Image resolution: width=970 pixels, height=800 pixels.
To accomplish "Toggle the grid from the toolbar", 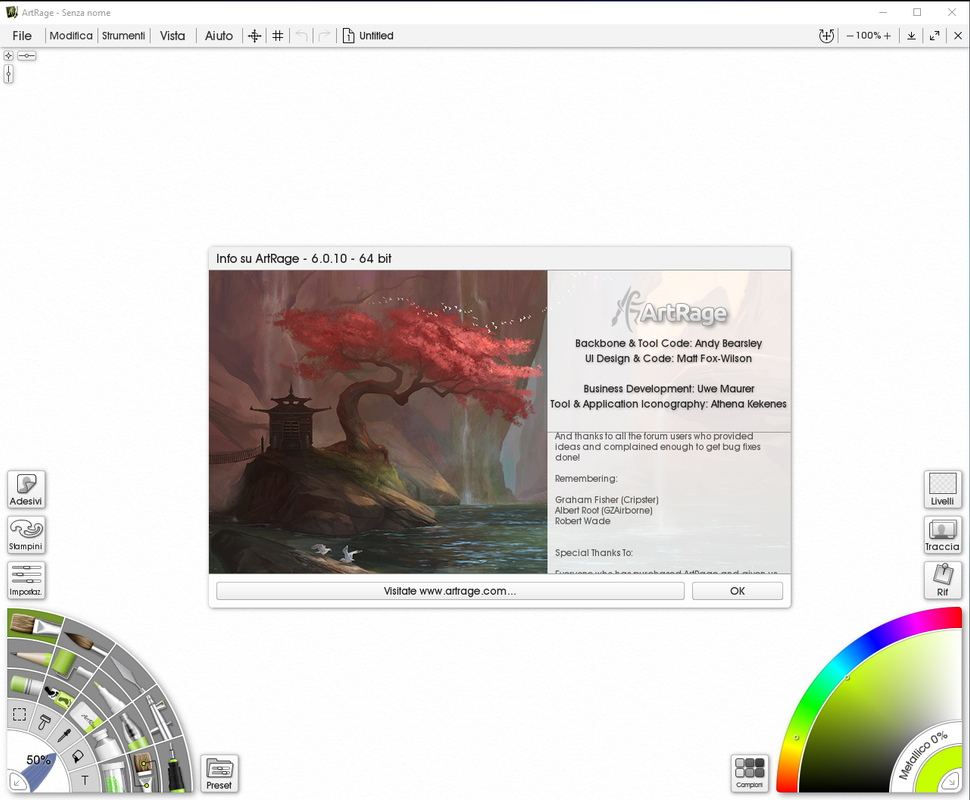I will tap(278, 36).
